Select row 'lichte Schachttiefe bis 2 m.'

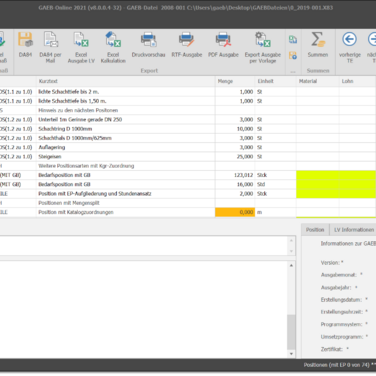coord(69,92)
